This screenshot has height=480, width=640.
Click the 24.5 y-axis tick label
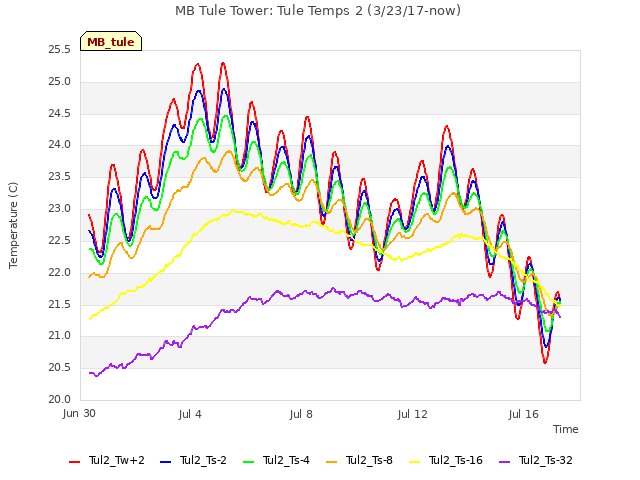coord(59,113)
